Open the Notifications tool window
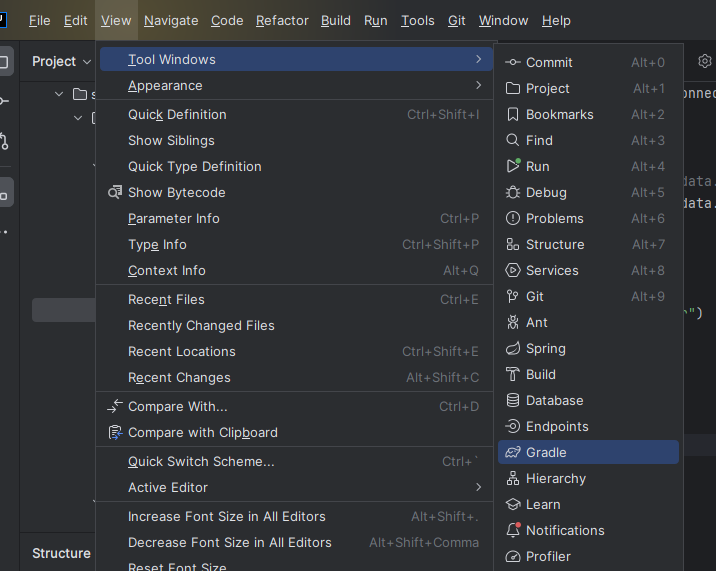This screenshot has height=571, width=716. click(x=588, y=530)
